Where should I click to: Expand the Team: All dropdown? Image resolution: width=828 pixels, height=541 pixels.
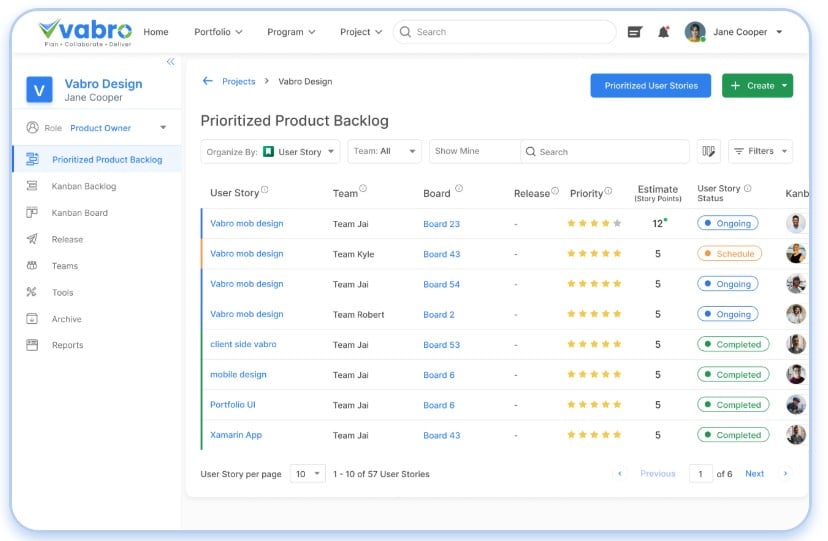385,151
